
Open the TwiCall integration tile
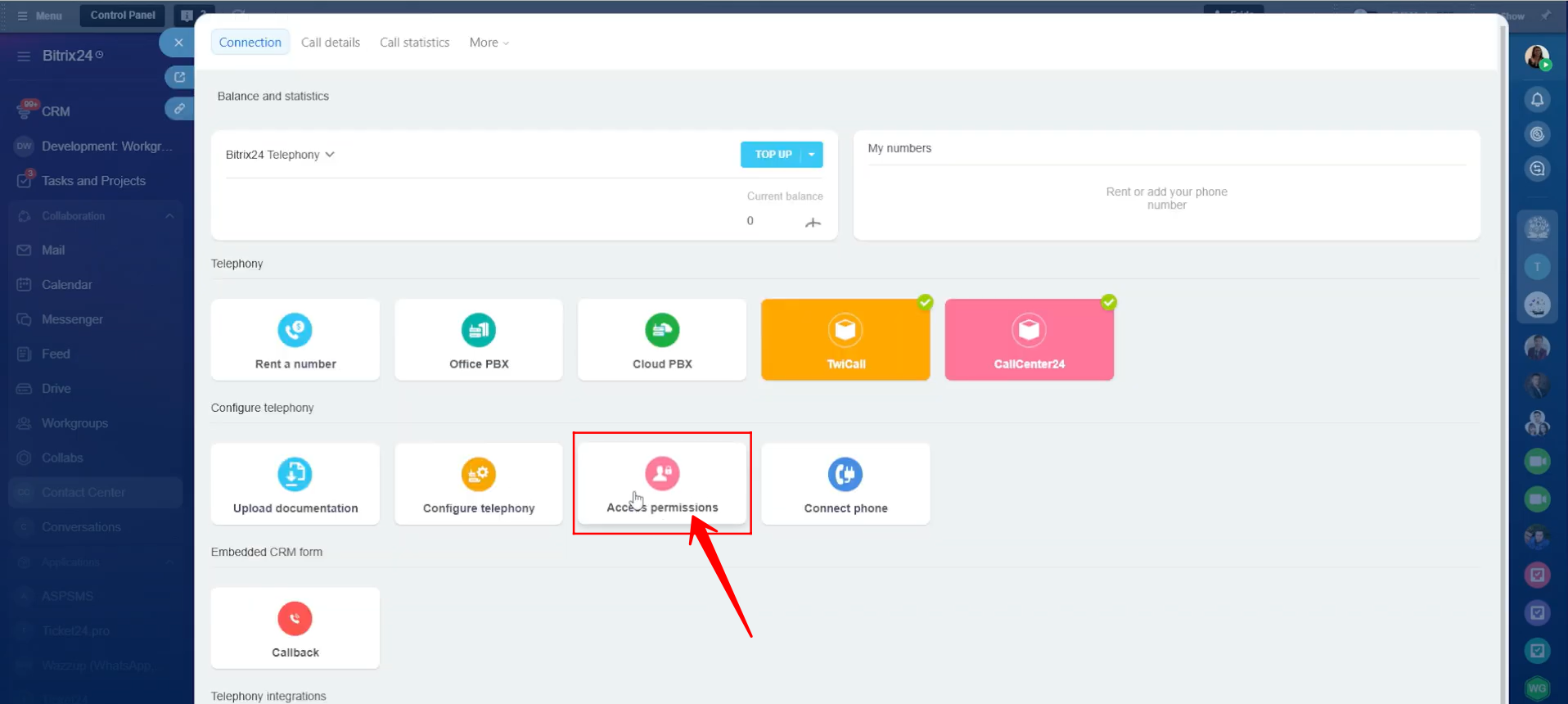point(845,340)
